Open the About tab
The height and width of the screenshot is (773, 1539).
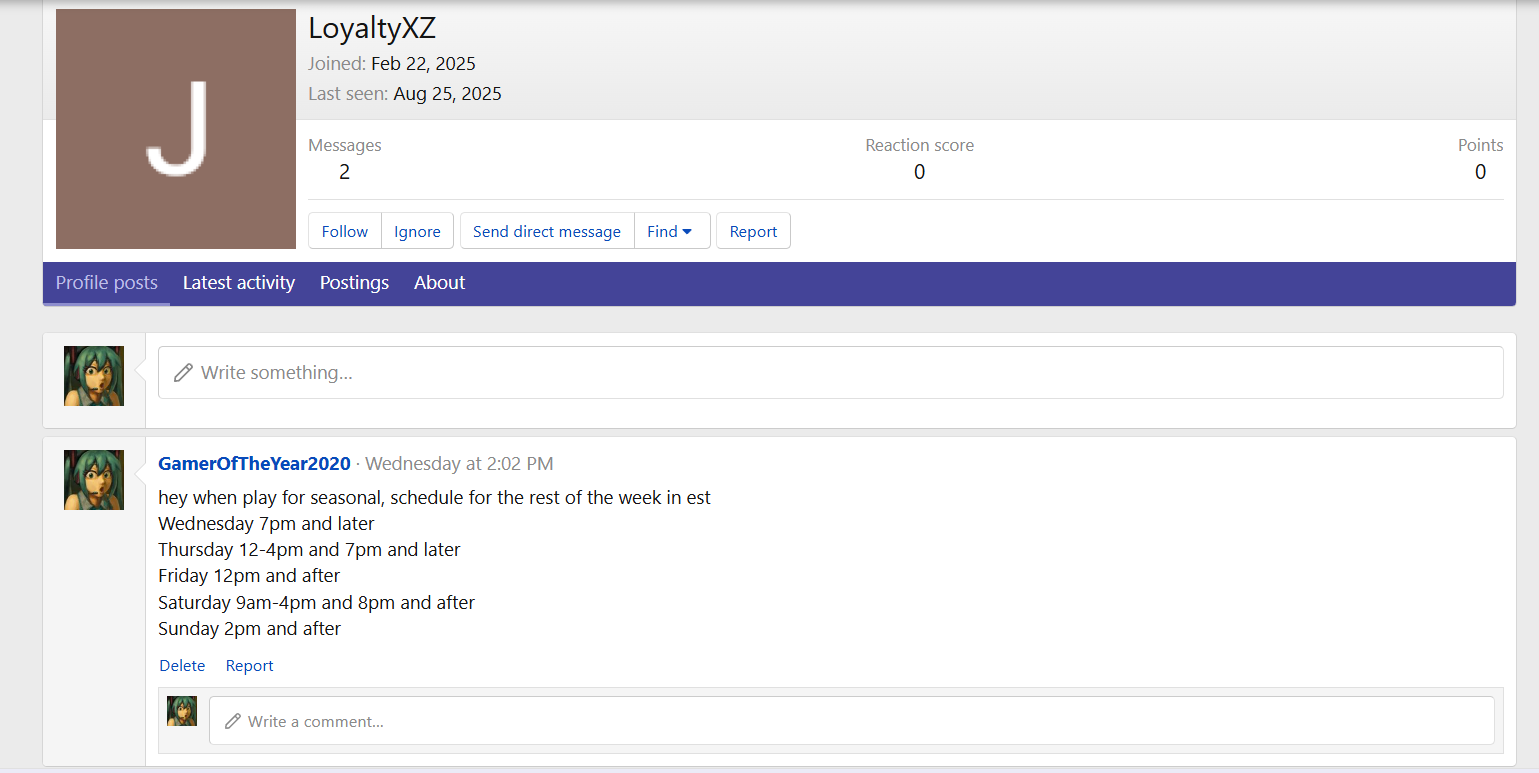pyautogui.click(x=439, y=283)
